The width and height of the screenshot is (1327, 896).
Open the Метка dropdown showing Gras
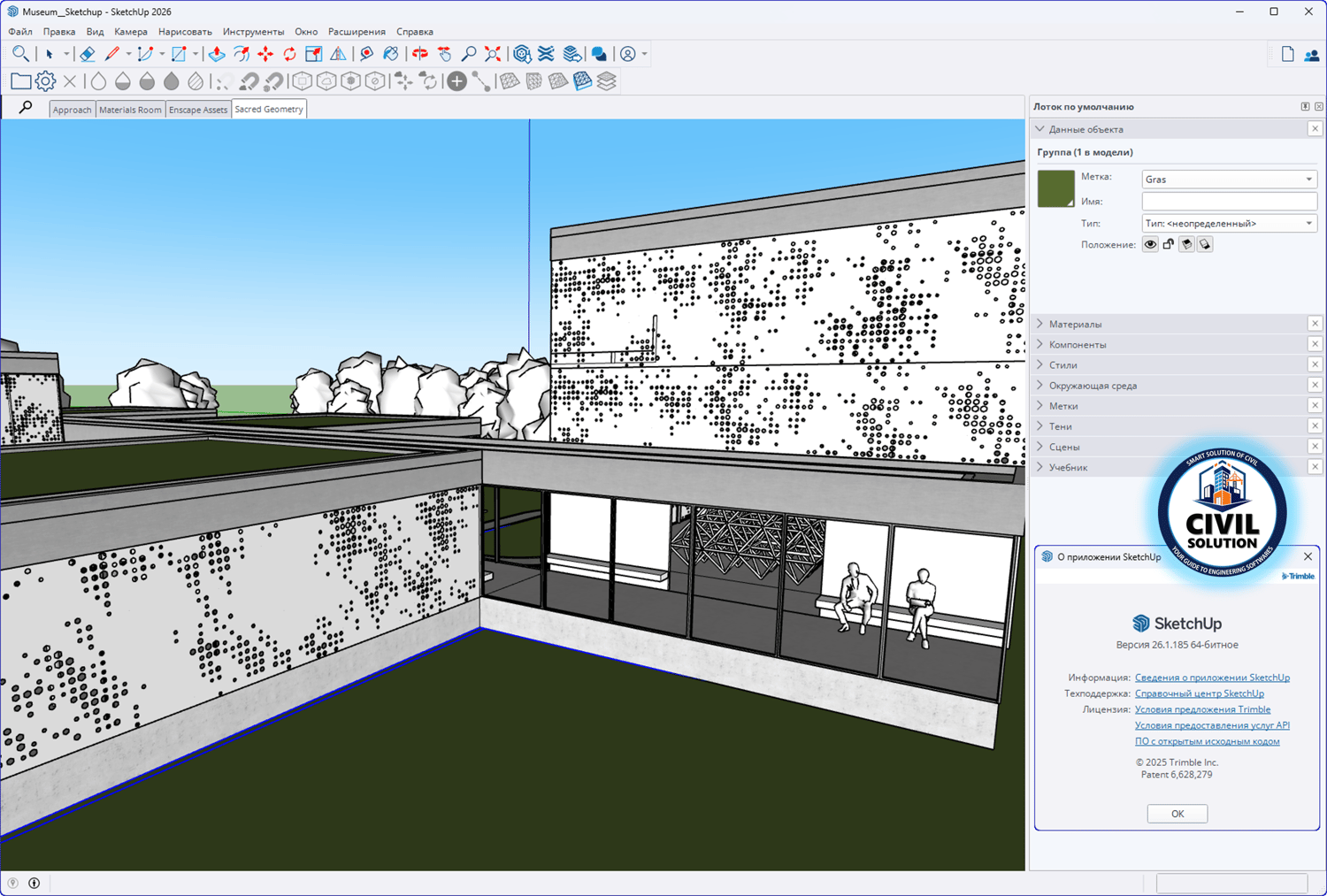(1229, 180)
